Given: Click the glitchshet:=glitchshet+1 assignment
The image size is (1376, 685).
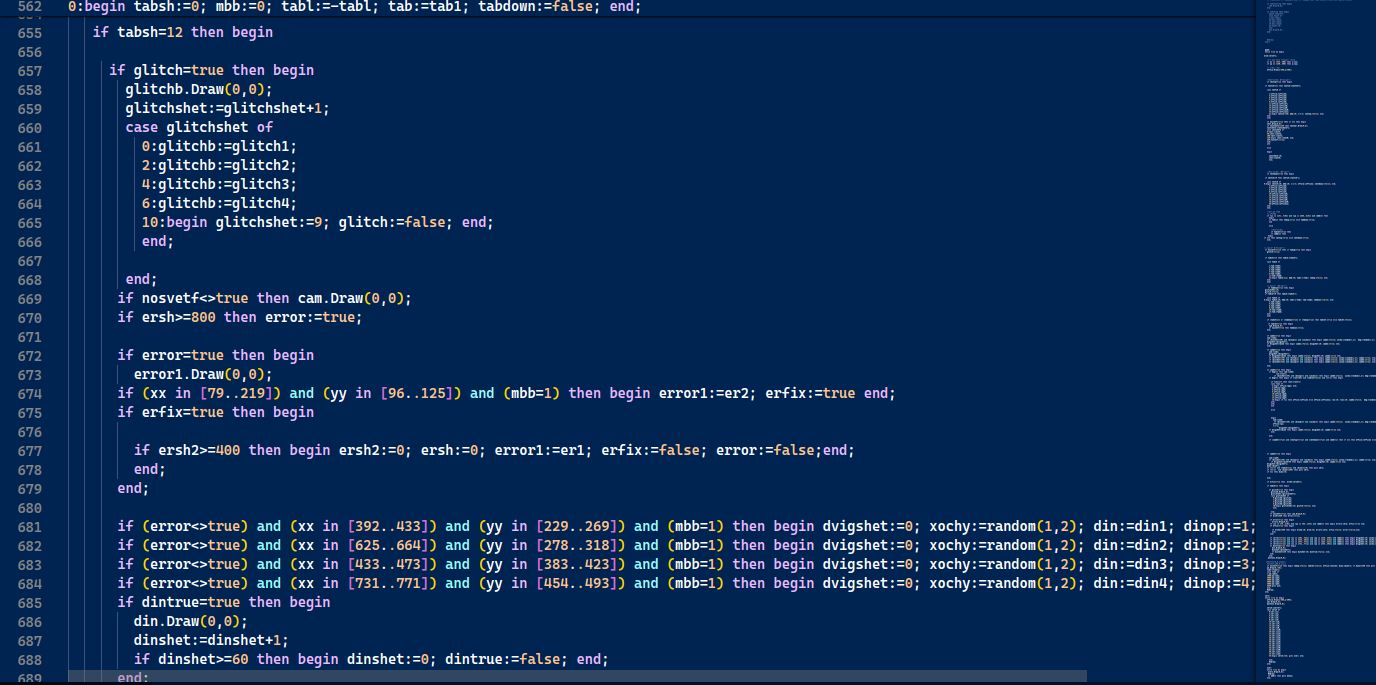Looking at the screenshot, I should point(227,109).
